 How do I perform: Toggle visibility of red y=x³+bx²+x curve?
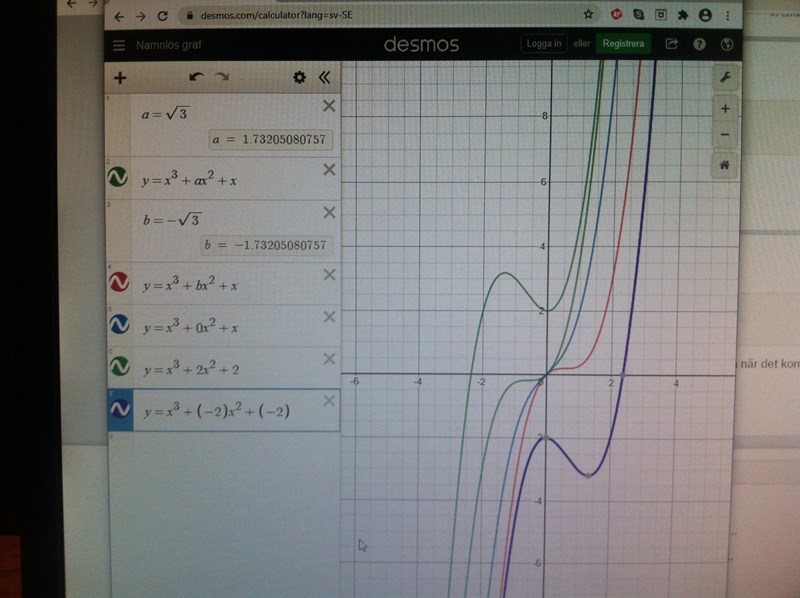tap(119, 283)
